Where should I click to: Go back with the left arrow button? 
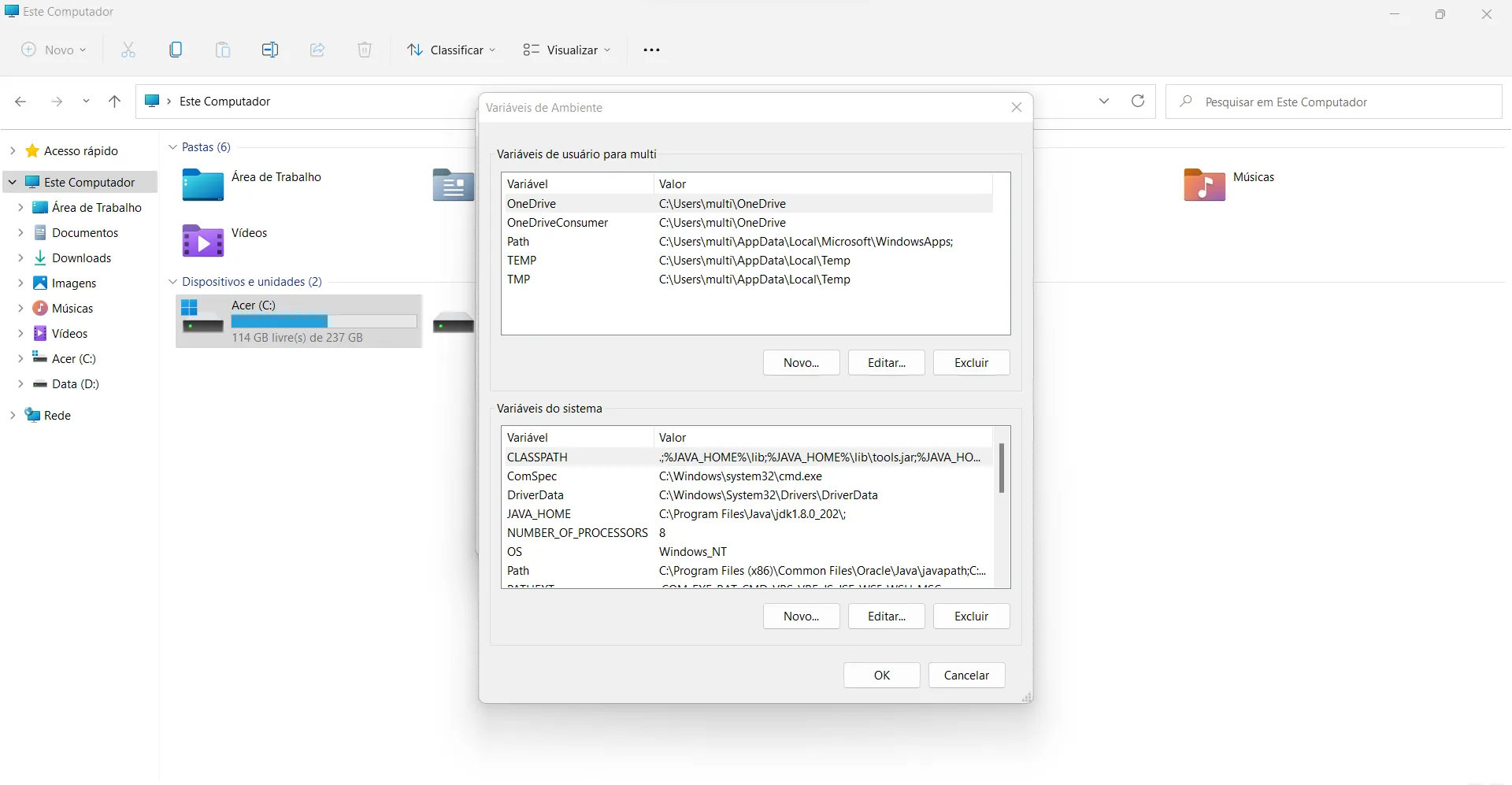(20, 102)
